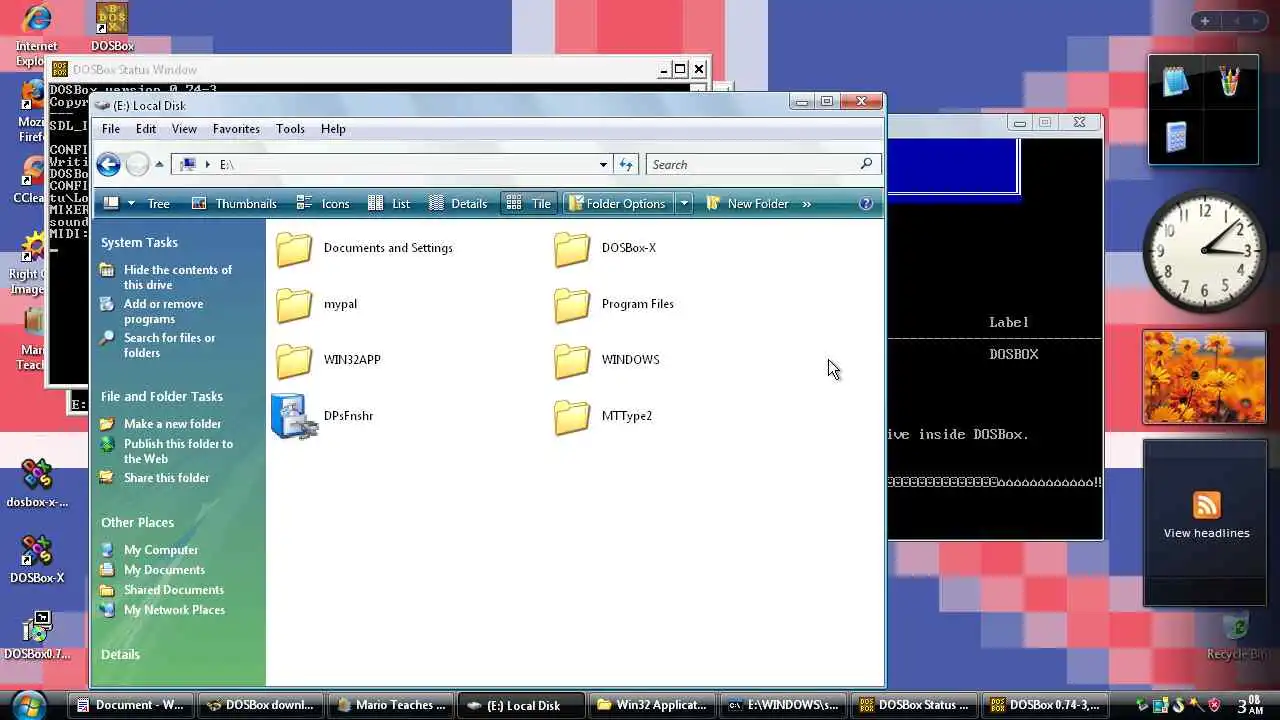Click the Windows Start orb
This screenshot has height=720, width=1280.
(30, 704)
